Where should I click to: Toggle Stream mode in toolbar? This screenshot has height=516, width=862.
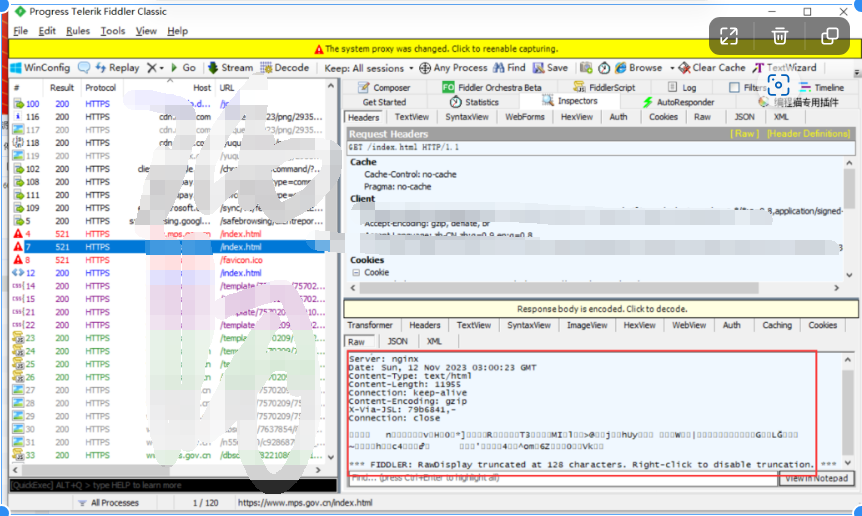(230, 68)
